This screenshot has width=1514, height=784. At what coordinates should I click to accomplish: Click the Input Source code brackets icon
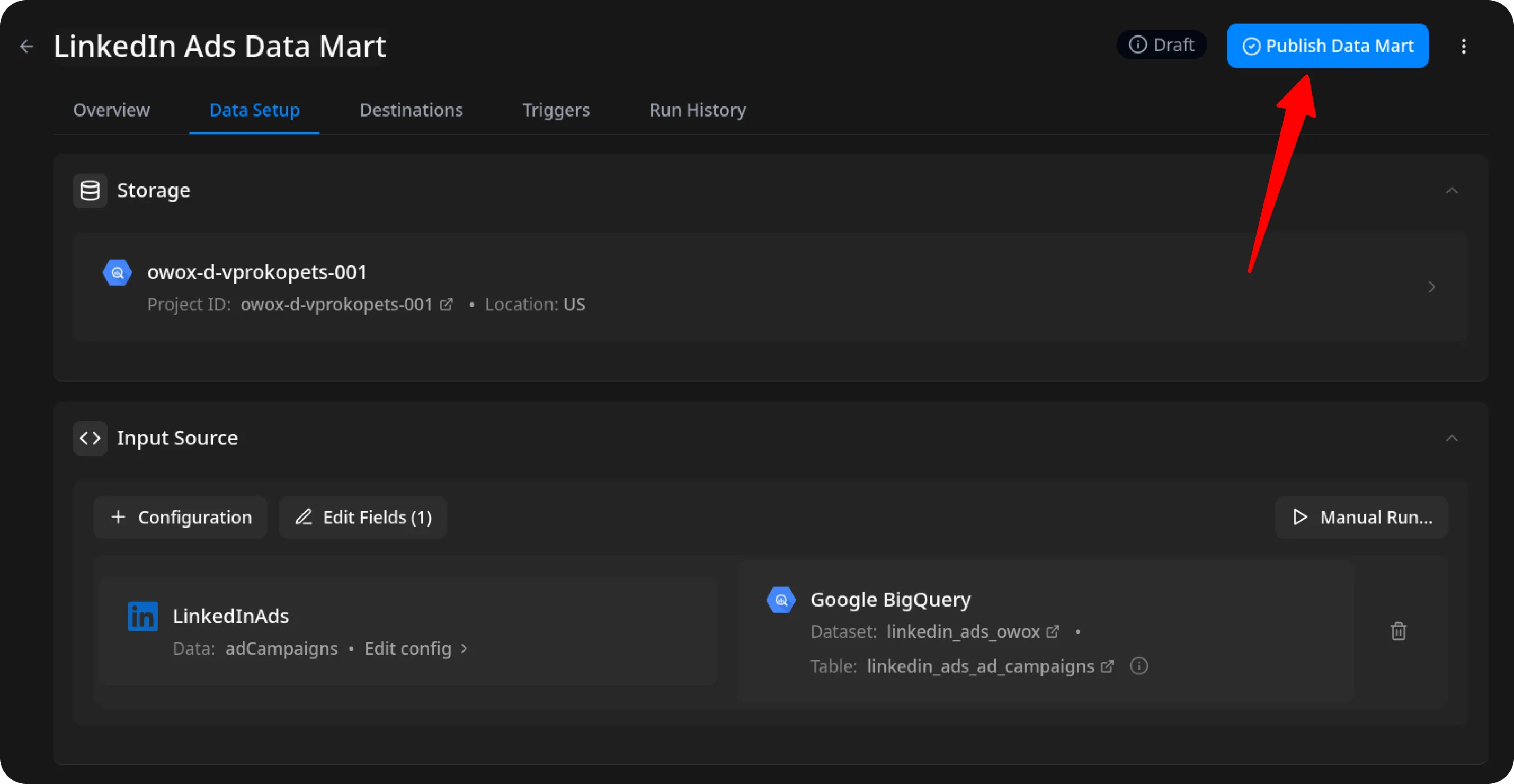(x=90, y=438)
